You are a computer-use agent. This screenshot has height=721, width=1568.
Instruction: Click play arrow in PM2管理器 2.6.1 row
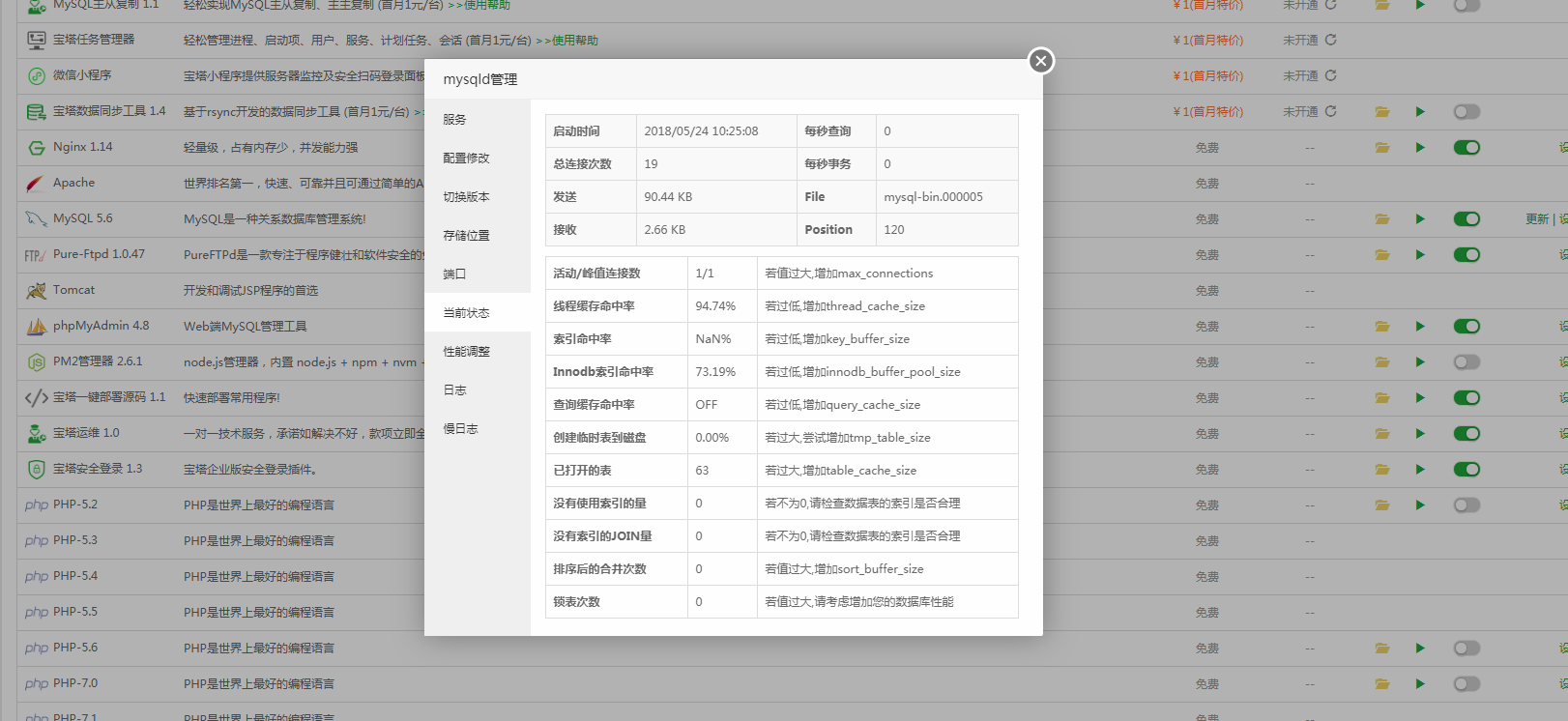tap(1420, 362)
